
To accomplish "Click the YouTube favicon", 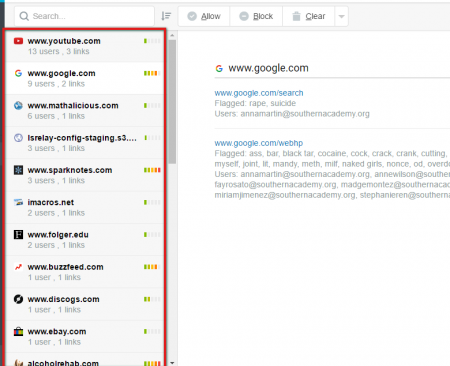I will pos(18,41).
